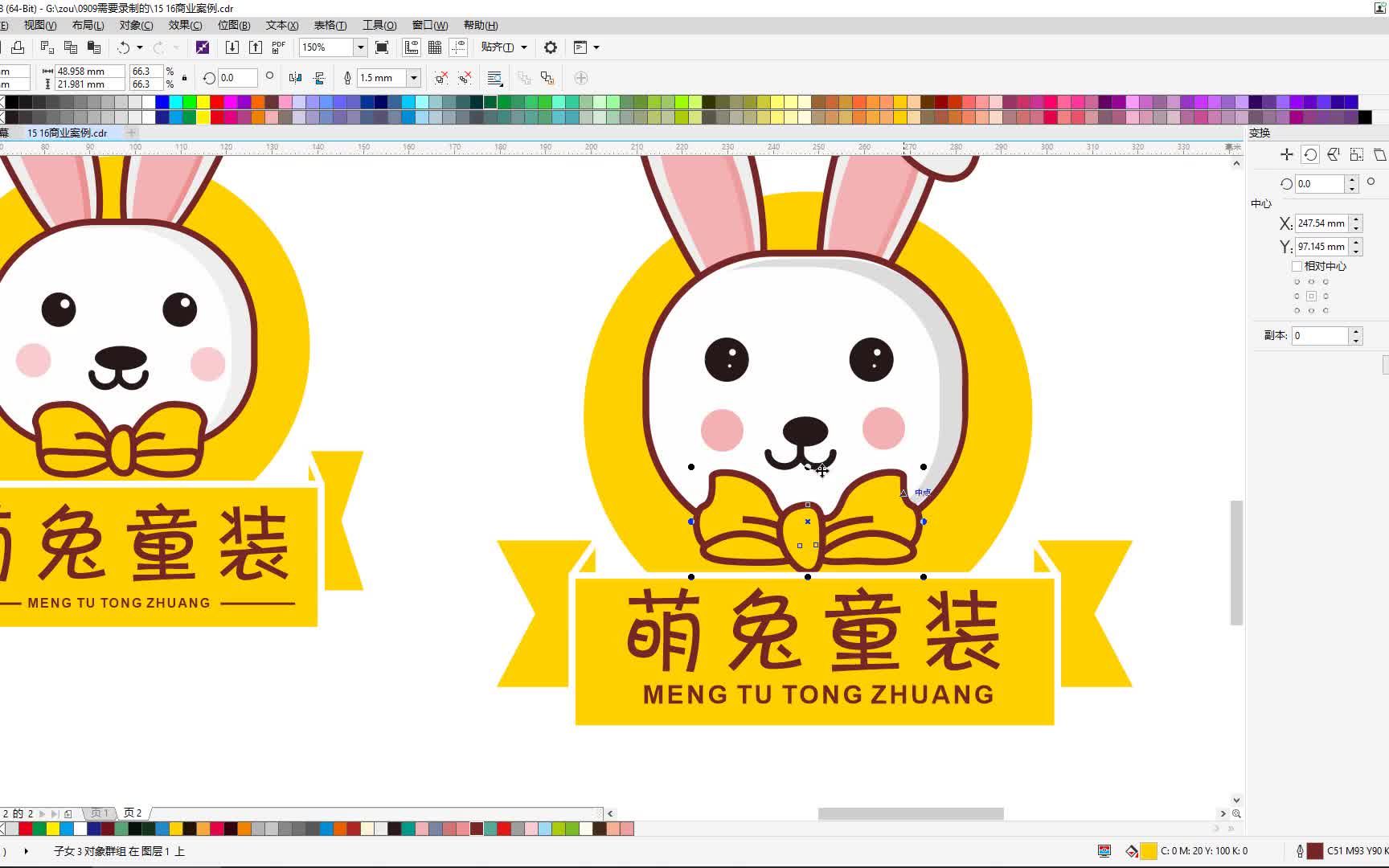Viewport: 1389px width, 868px height.
Task: Select top-right anchor point in origin grid
Action: (1325, 281)
